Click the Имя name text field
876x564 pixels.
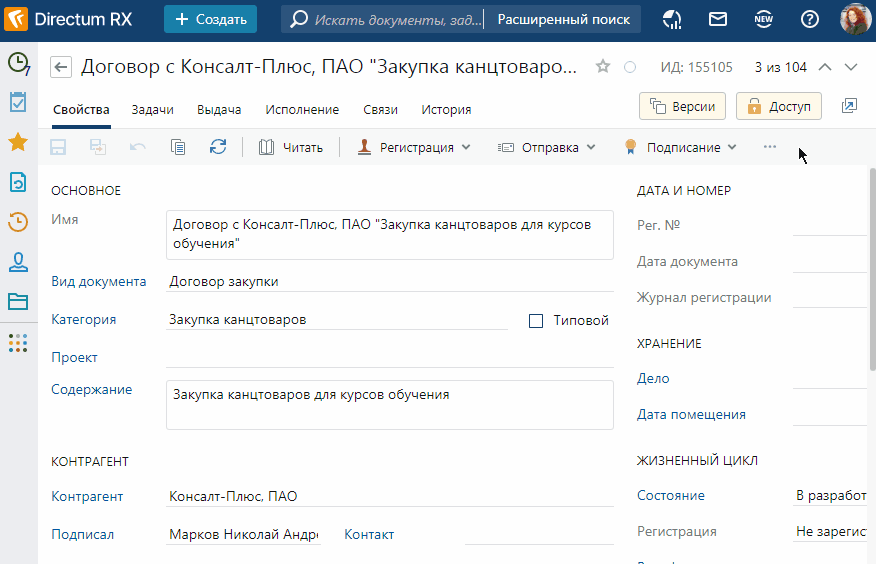[390, 235]
